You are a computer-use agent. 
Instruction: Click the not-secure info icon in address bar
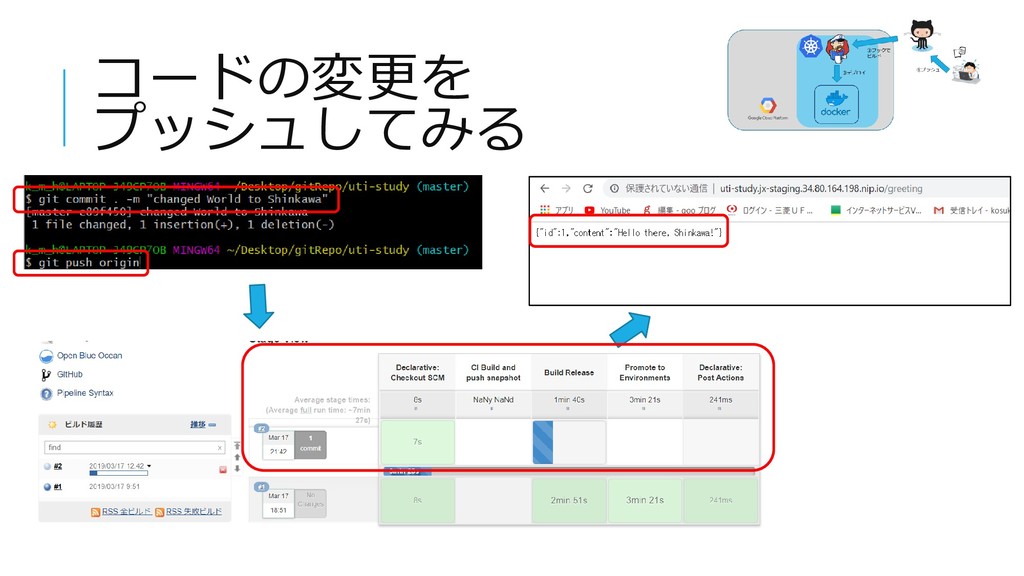(x=614, y=189)
